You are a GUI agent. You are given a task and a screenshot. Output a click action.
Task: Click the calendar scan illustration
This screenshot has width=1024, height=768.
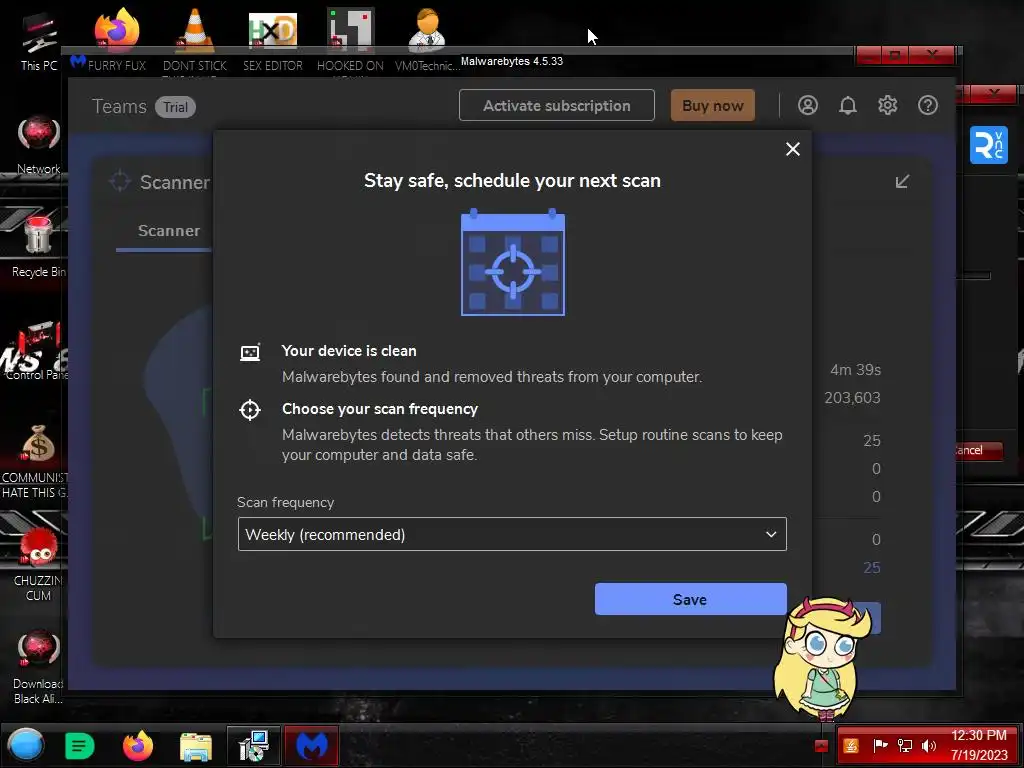pos(513,263)
